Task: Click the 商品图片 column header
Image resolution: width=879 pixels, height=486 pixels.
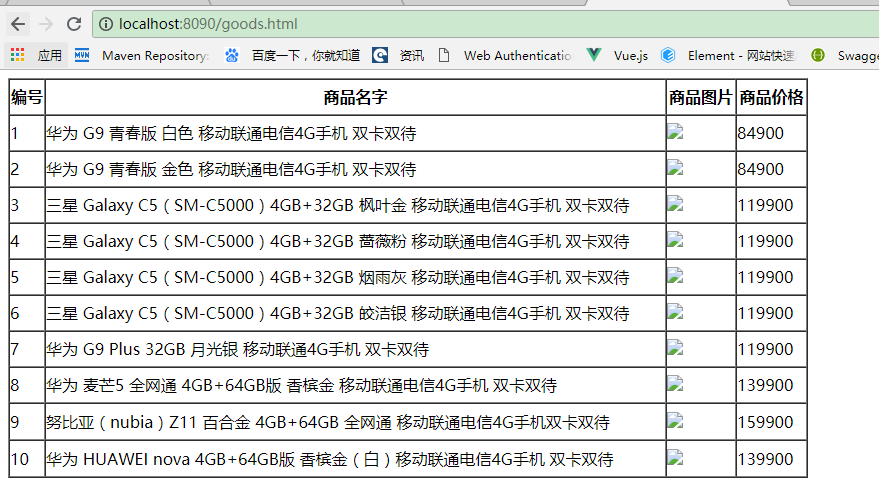Action: (x=701, y=98)
